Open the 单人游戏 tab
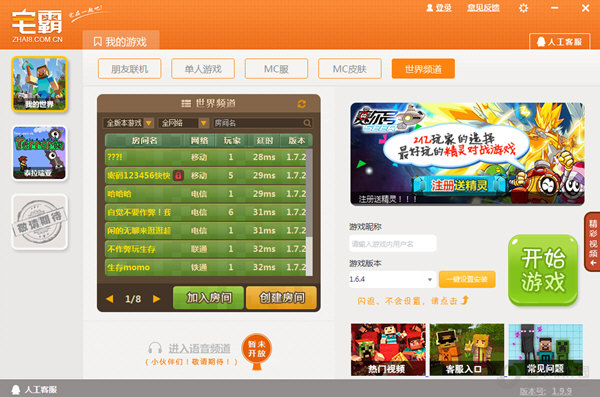The image size is (600, 397). 203,69
